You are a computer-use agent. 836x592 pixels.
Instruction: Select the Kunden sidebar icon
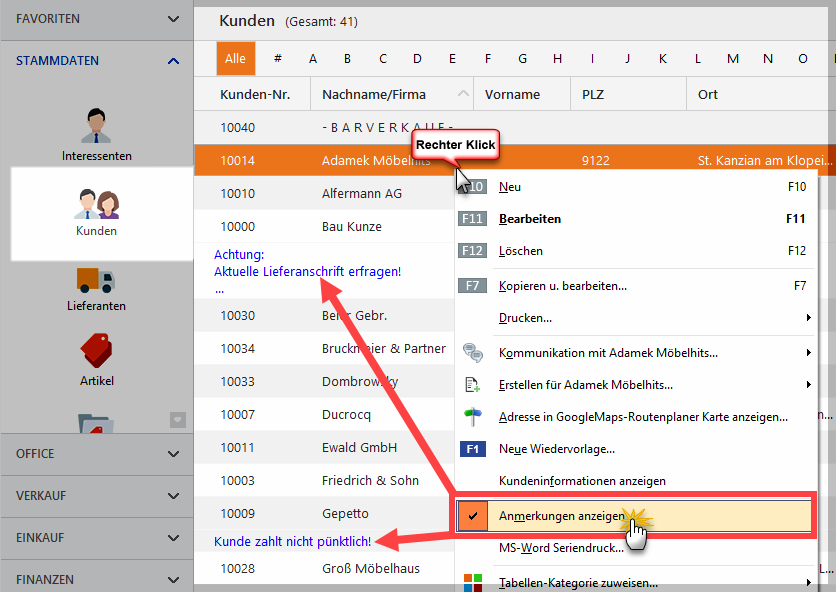click(97, 204)
